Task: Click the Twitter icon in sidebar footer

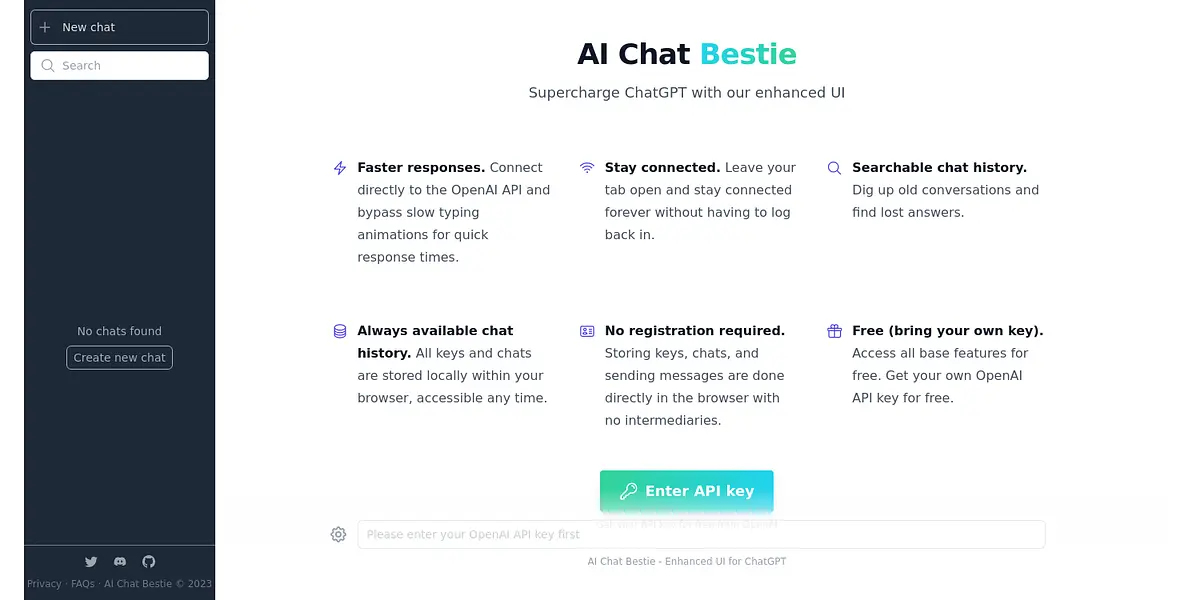Action: point(91,562)
